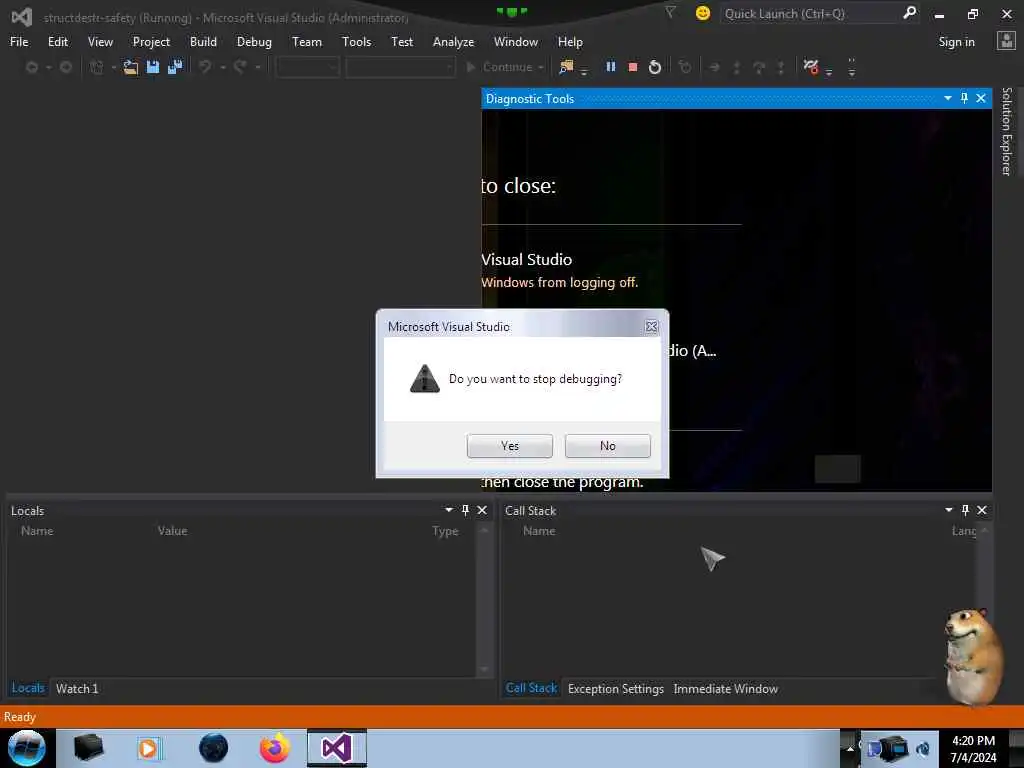Viewport: 1024px width, 768px height.
Task: Click the Undo toolbar icon
Action: point(205,67)
